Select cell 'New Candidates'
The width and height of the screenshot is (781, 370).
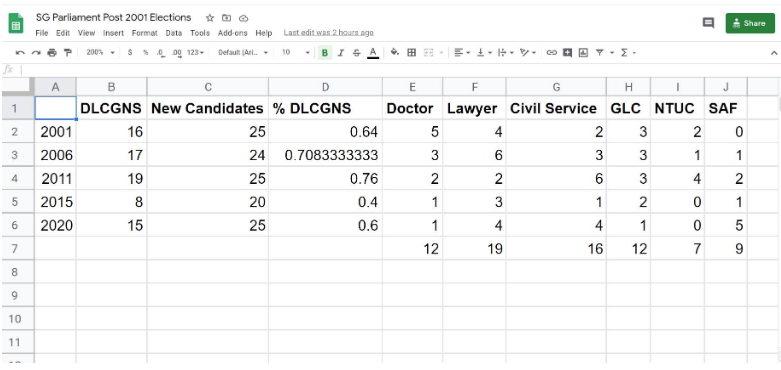pos(208,108)
